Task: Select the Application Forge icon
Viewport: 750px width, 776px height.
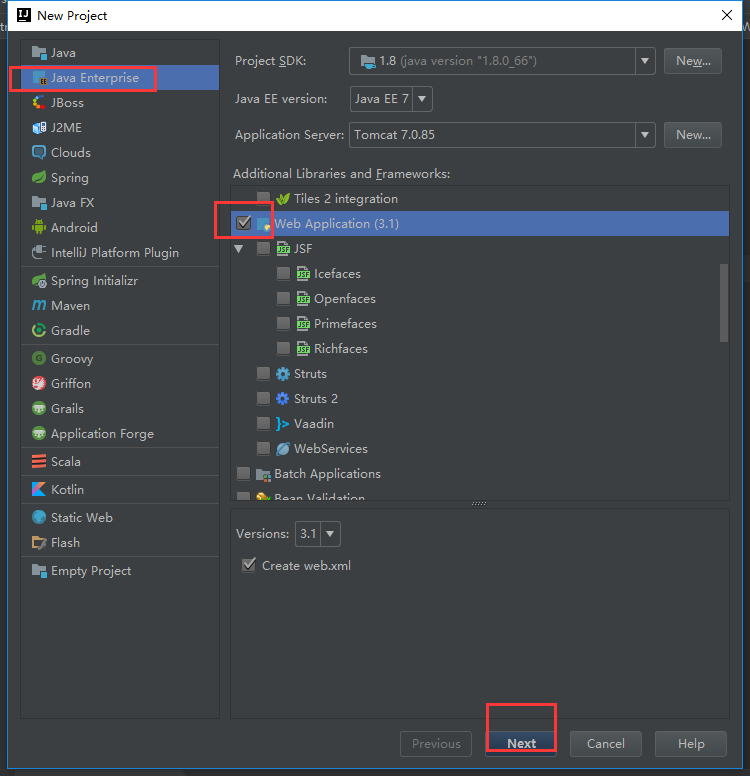Action: click(39, 434)
